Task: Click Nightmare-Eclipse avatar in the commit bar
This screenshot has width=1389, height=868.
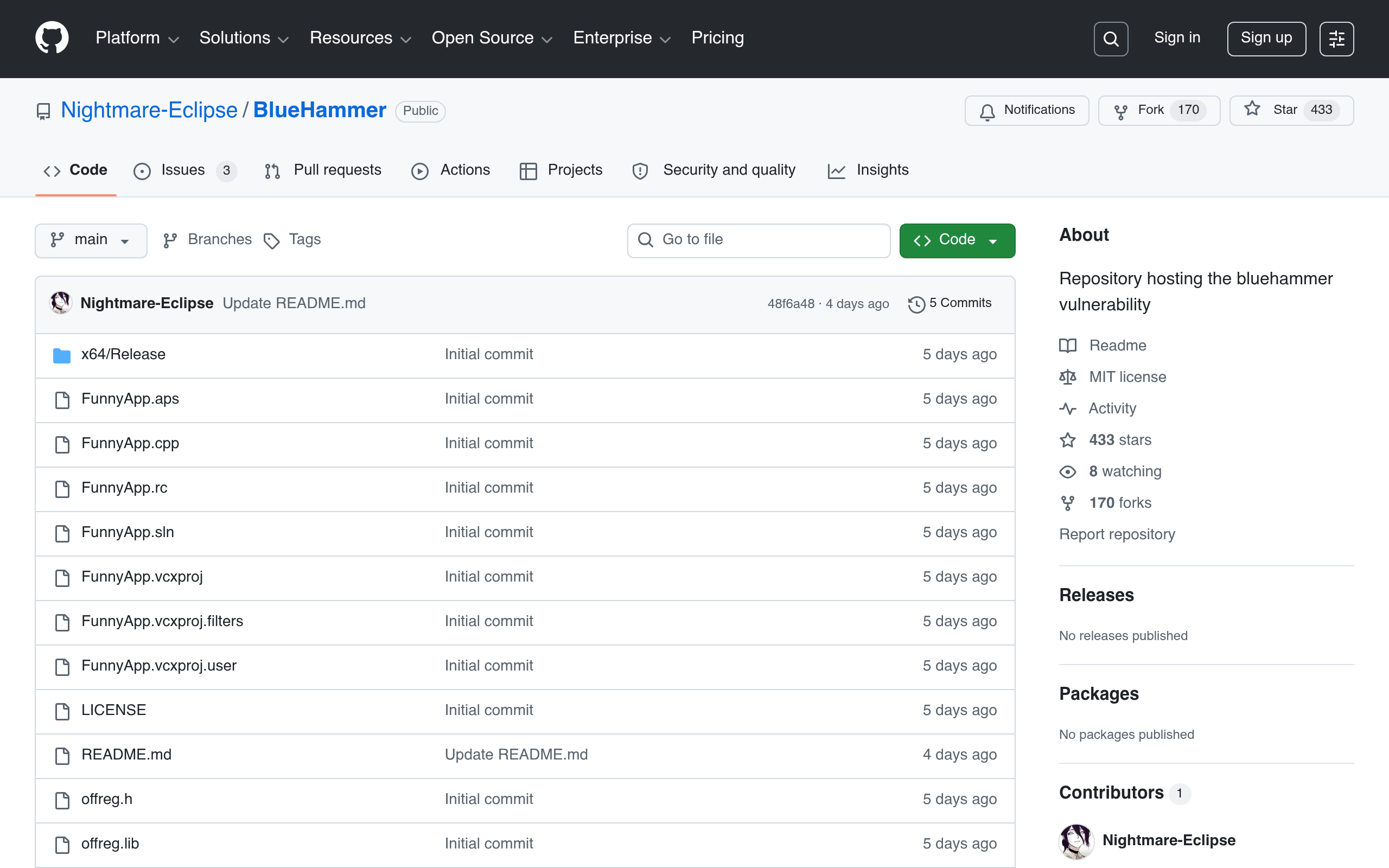Action: pos(60,303)
